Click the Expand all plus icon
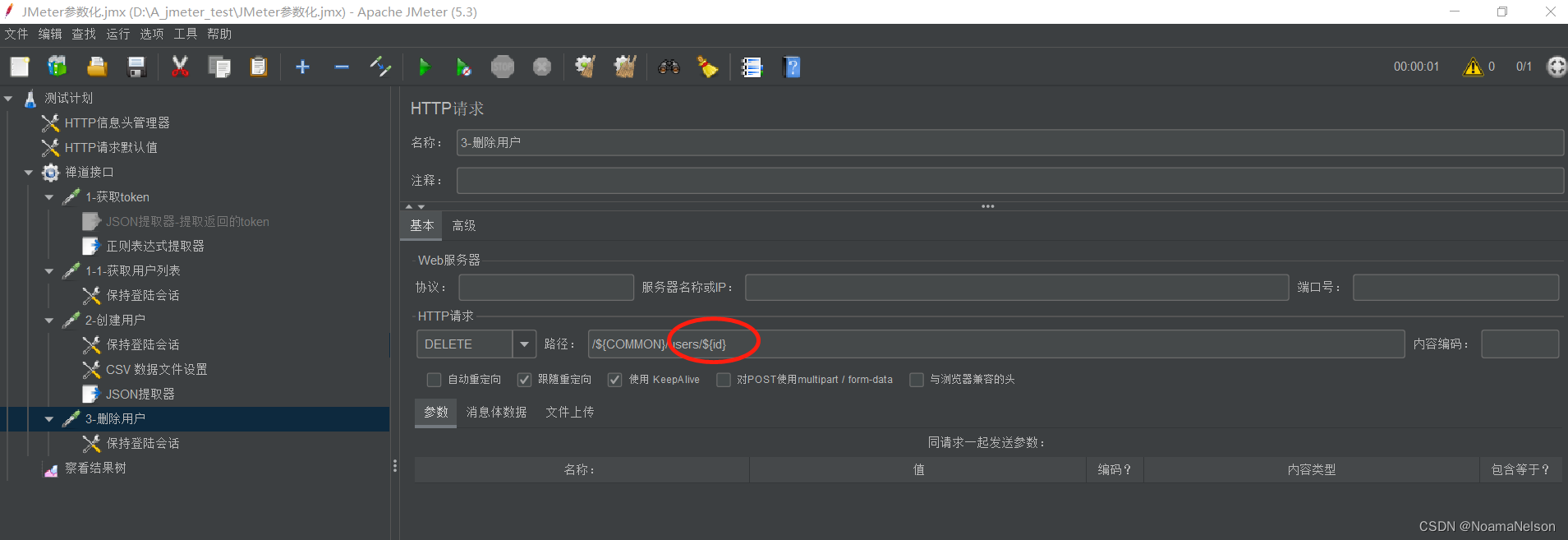 tap(302, 67)
